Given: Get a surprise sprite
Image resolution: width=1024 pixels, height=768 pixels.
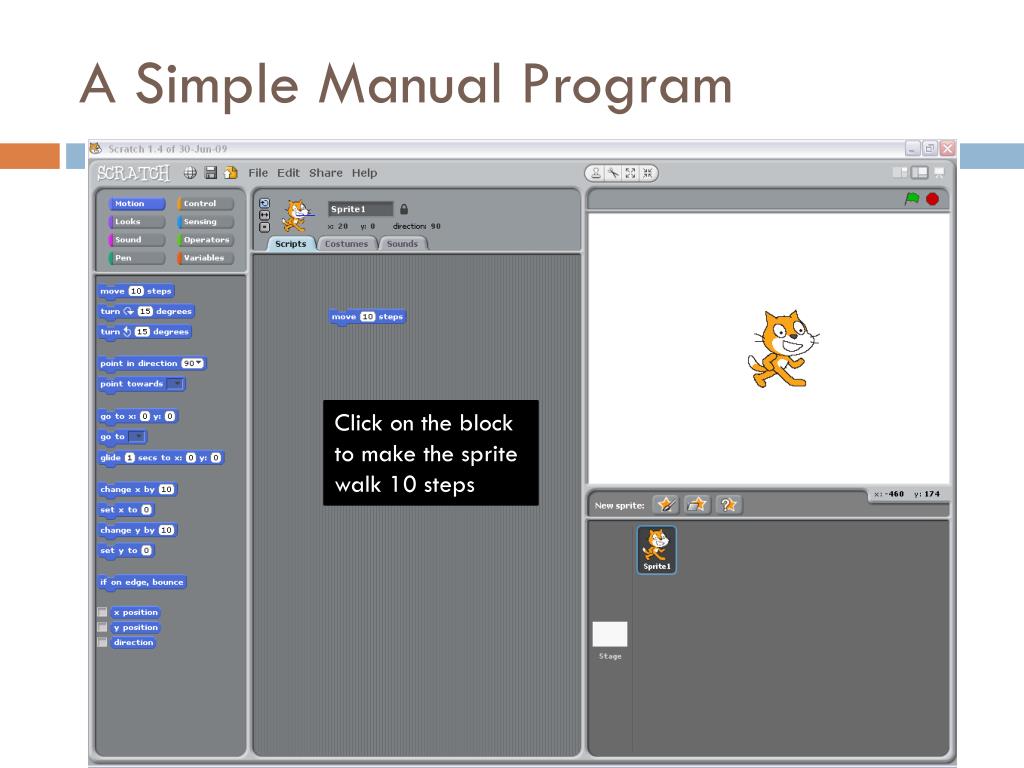Looking at the screenshot, I should (x=728, y=505).
